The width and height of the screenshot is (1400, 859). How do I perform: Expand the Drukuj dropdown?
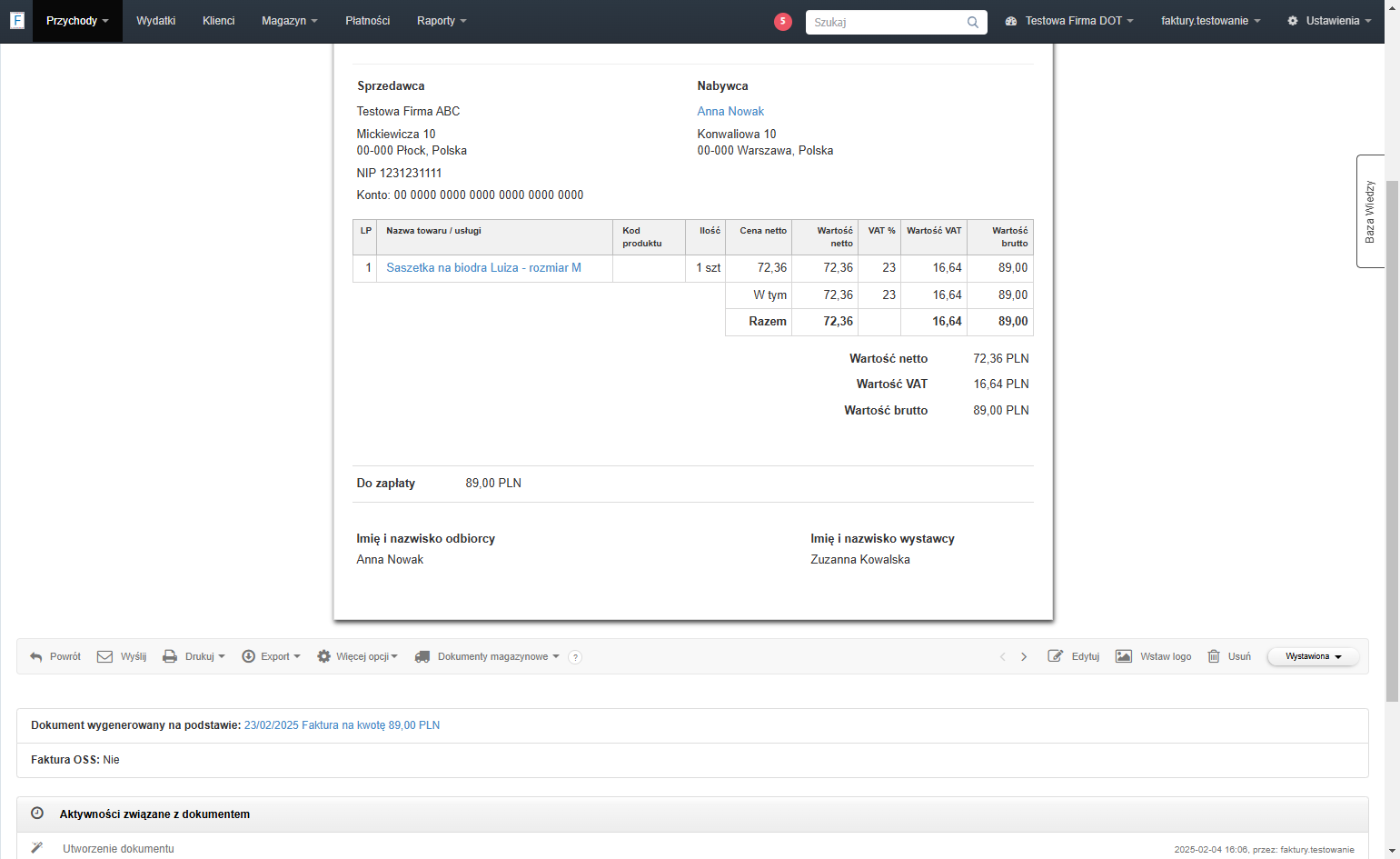point(194,656)
